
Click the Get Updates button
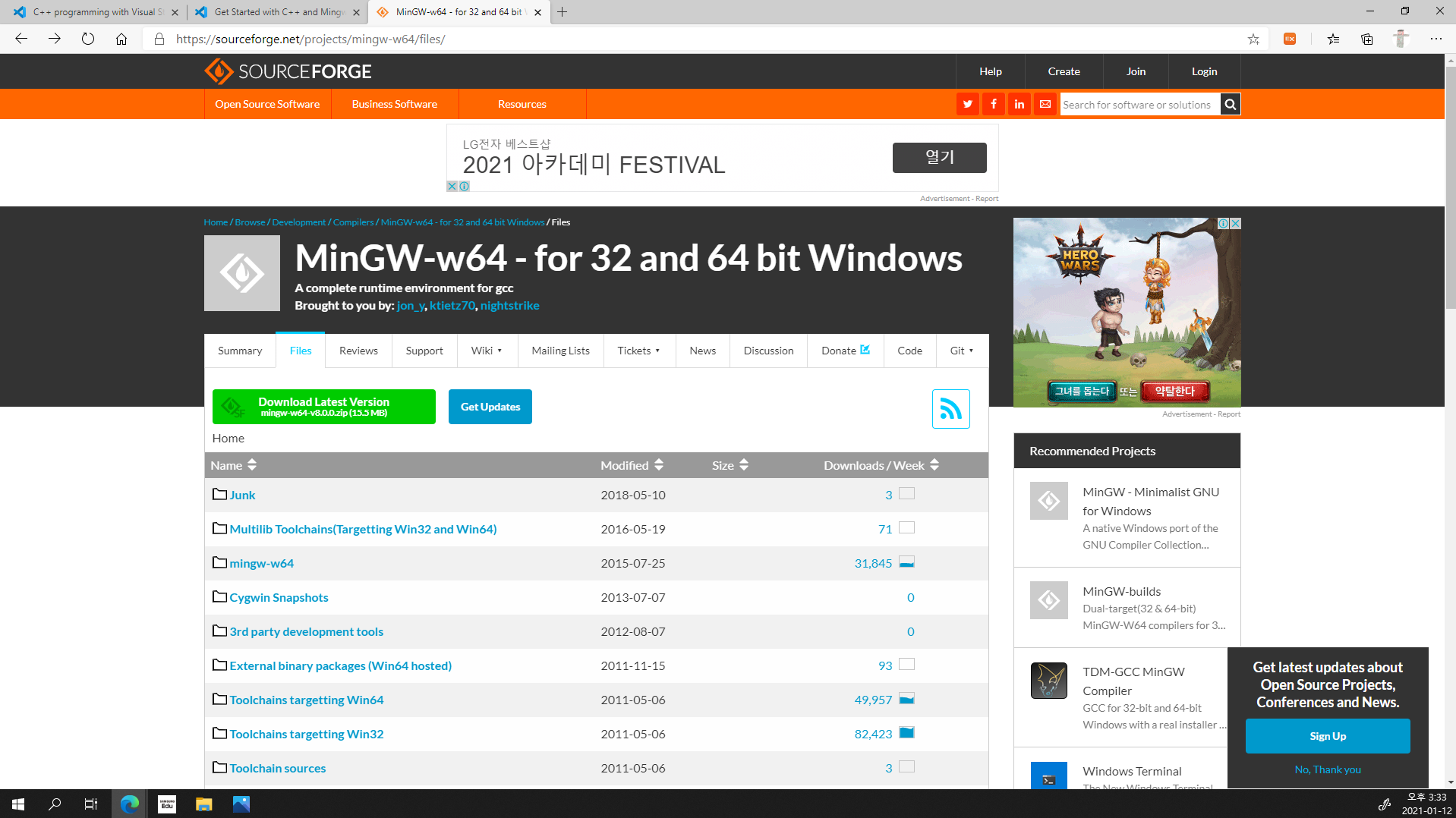490,407
